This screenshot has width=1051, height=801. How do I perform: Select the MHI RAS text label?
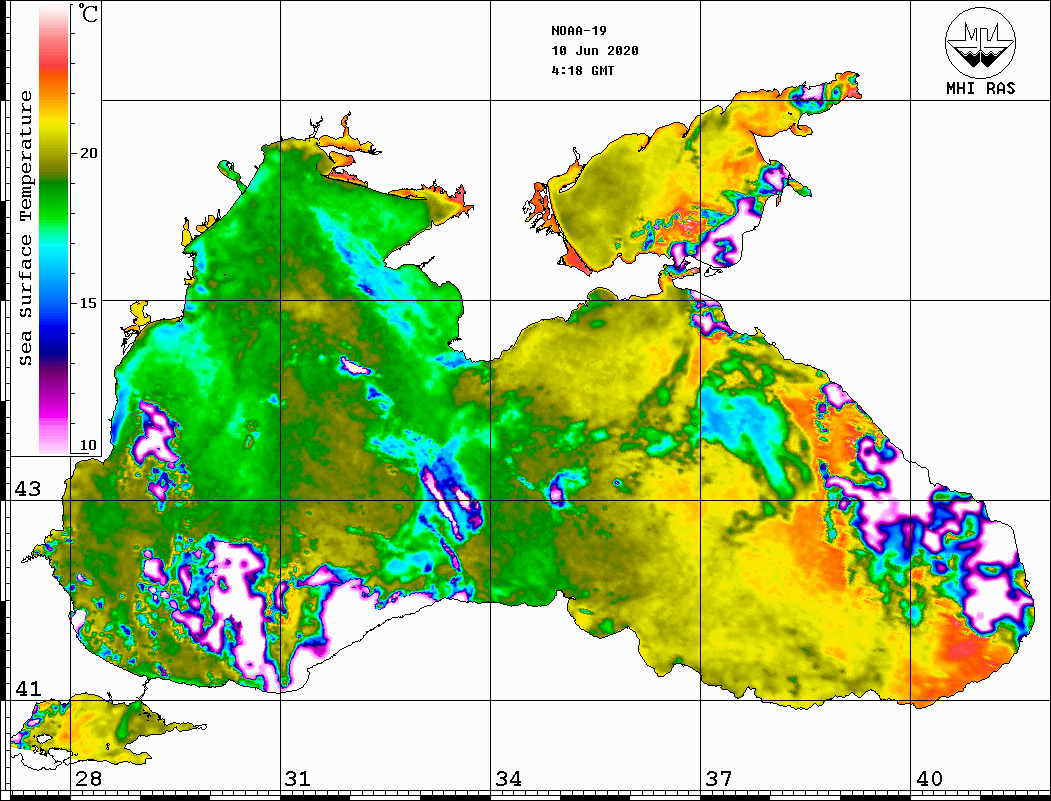coord(981,88)
